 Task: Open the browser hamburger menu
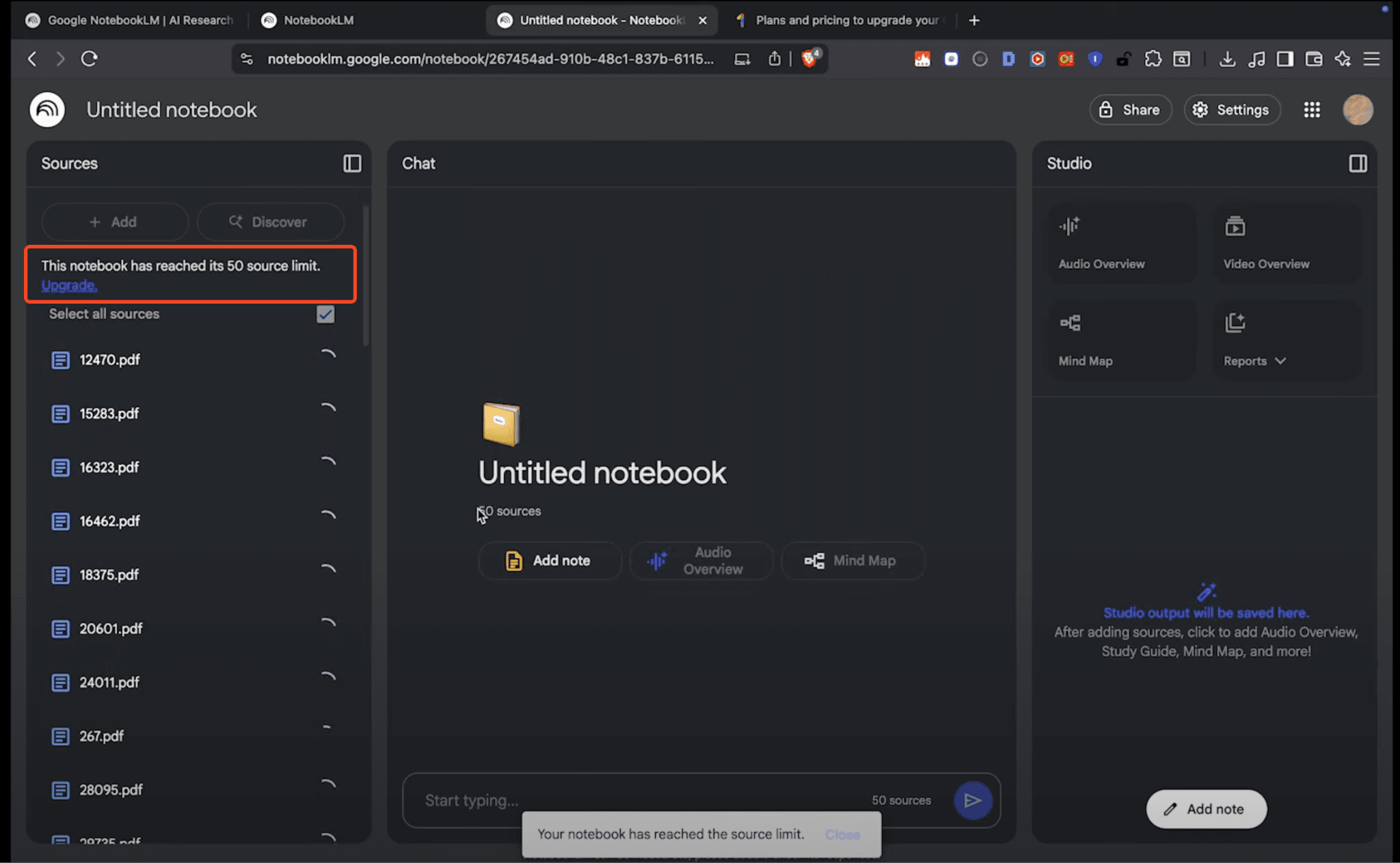tap(1372, 59)
